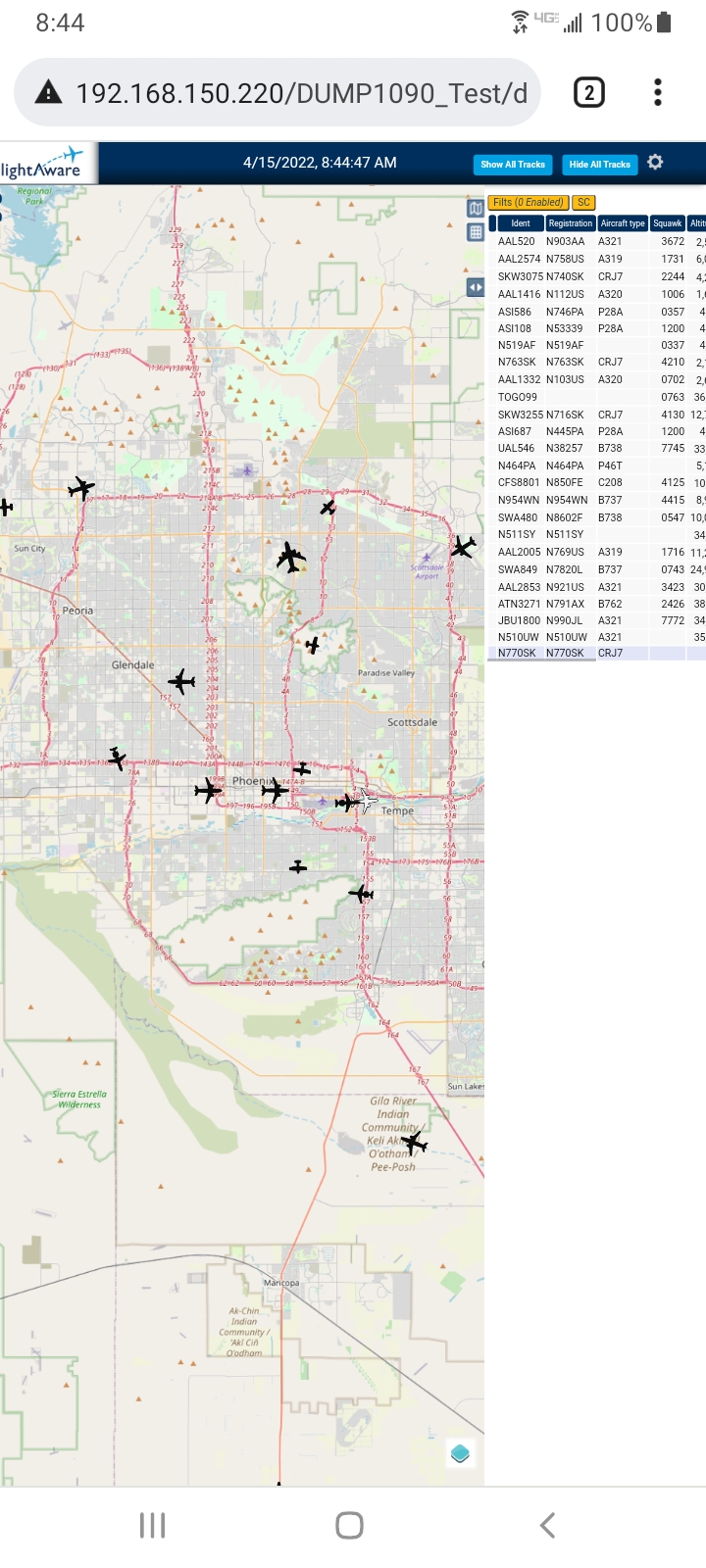Image resolution: width=706 pixels, height=1568 pixels.
Task: Open the Filts (0 Enabled) button
Action: pyautogui.click(x=529, y=202)
